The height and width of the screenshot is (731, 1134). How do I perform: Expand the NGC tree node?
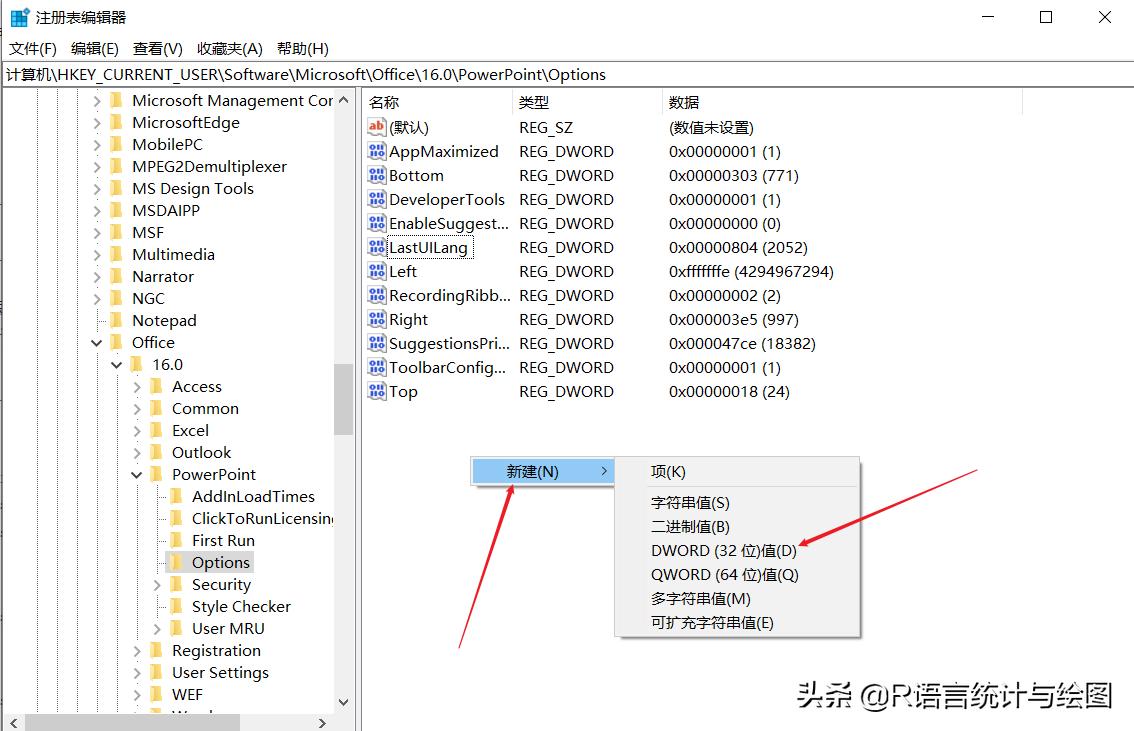pos(97,299)
